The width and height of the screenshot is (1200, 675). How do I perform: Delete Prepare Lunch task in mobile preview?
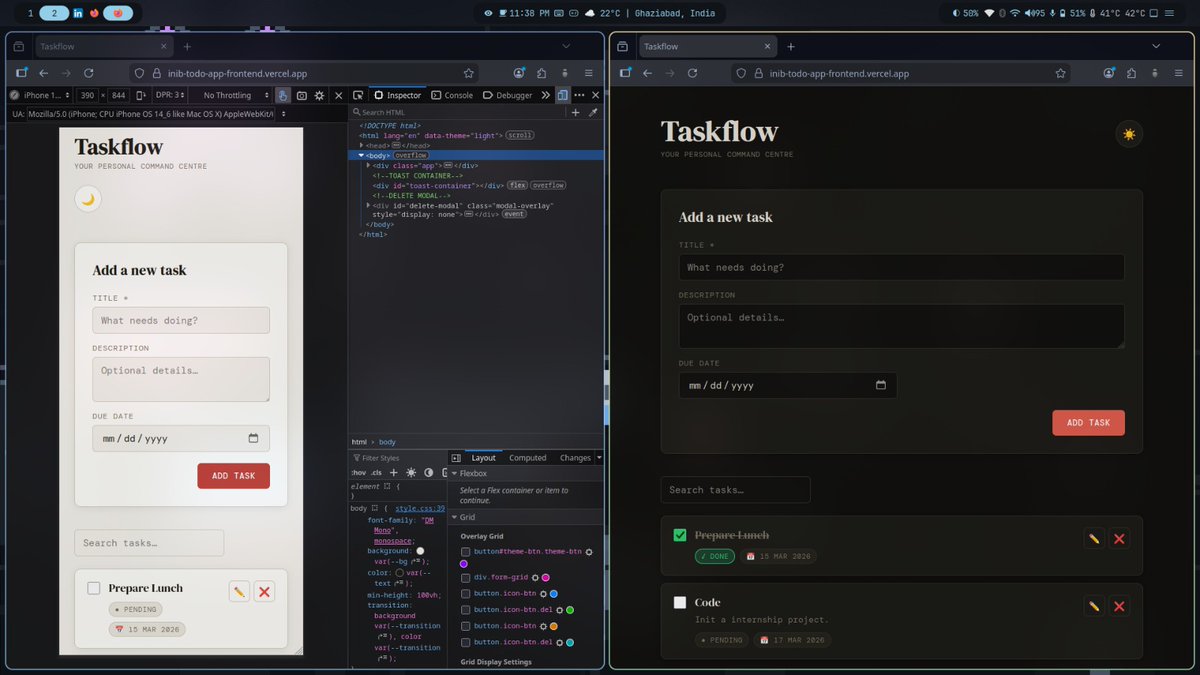pos(264,592)
